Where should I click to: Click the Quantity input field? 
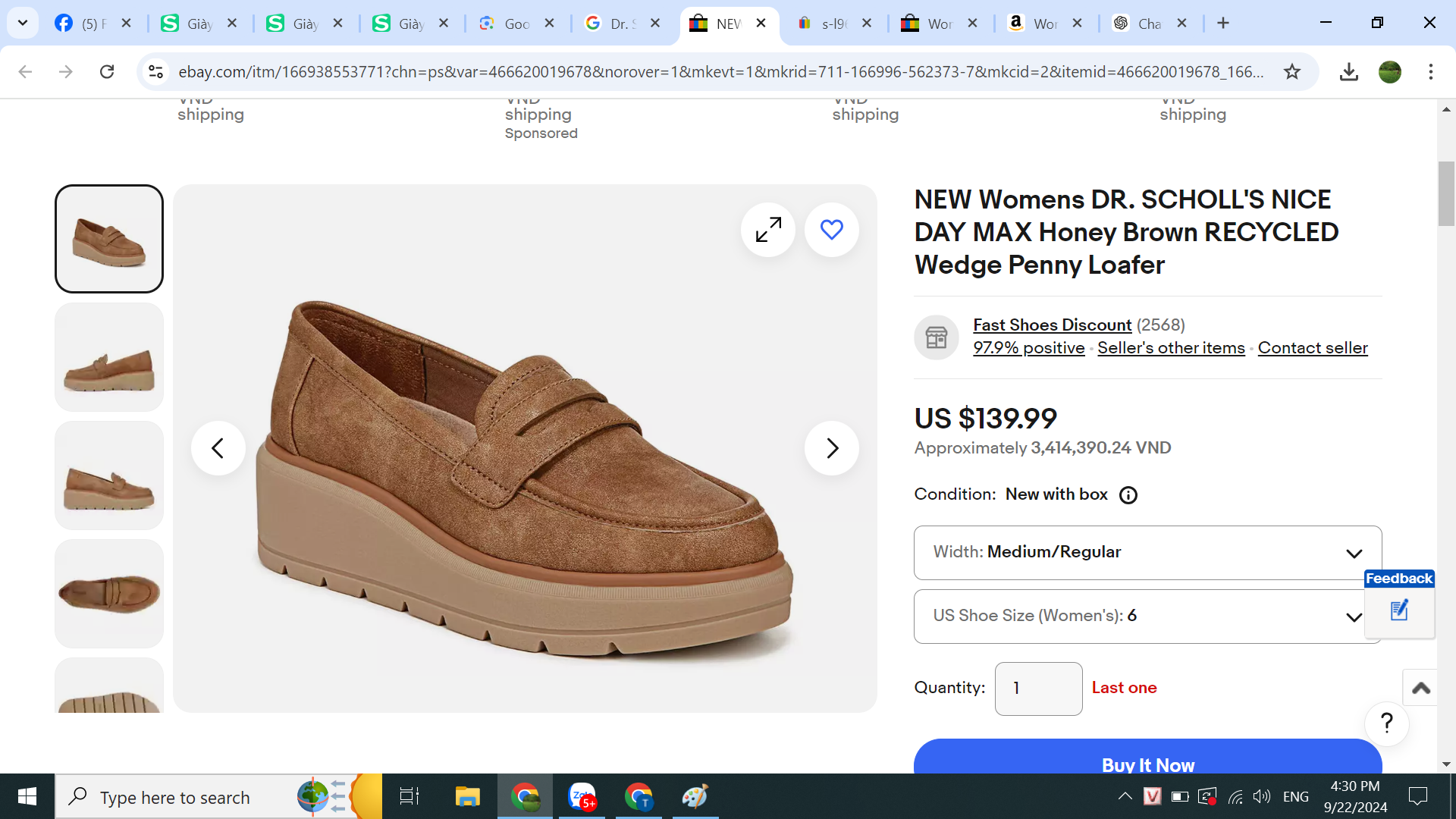pyautogui.click(x=1037, y=689)
